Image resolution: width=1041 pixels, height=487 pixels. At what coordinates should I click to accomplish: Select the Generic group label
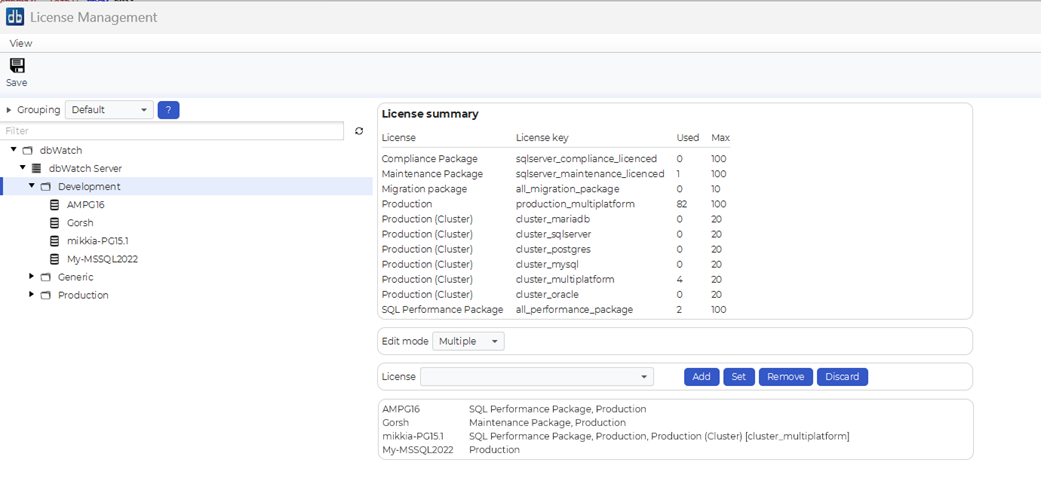coord(76,277)
